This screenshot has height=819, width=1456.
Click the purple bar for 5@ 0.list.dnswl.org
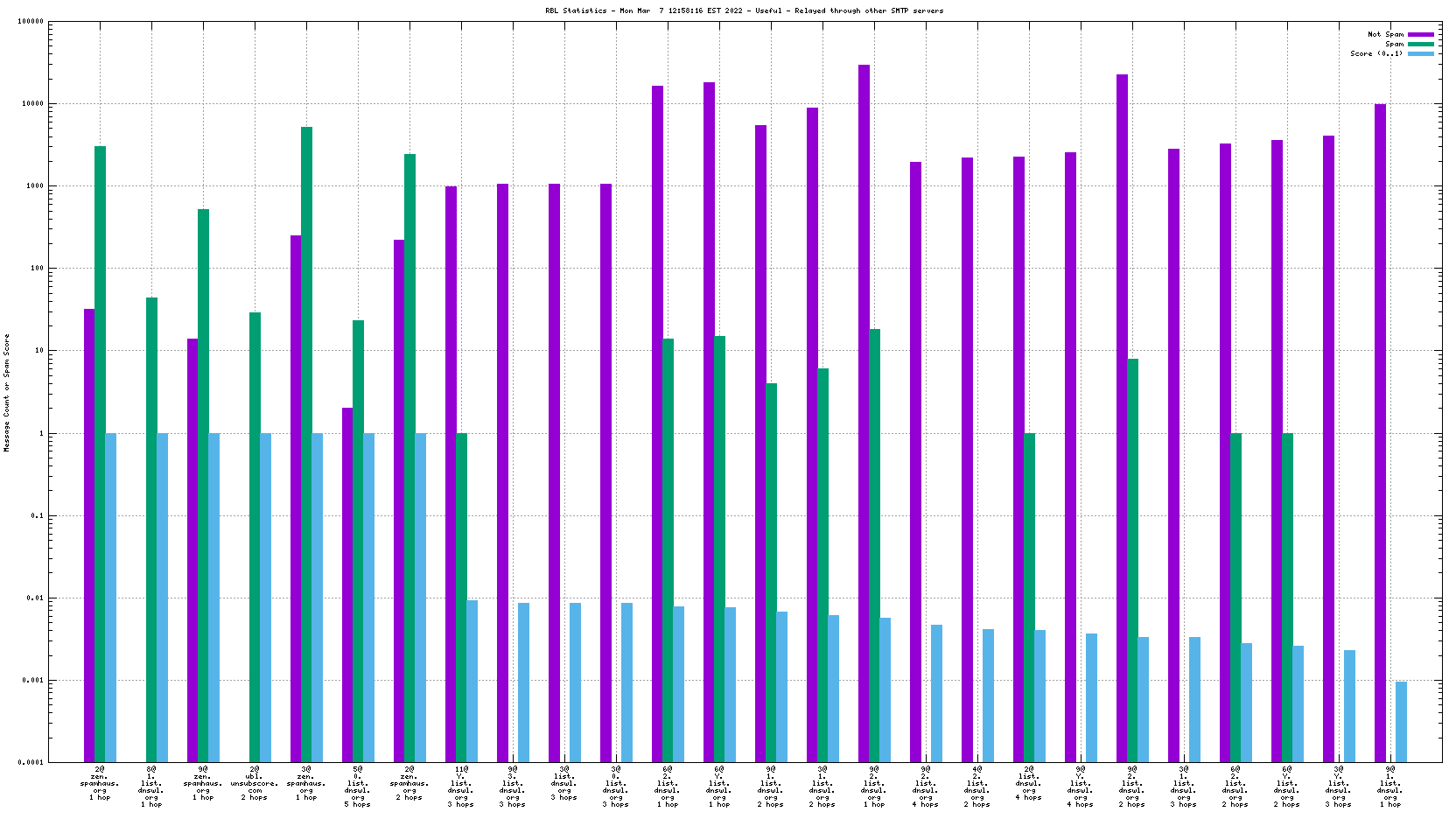coord(347,584)
